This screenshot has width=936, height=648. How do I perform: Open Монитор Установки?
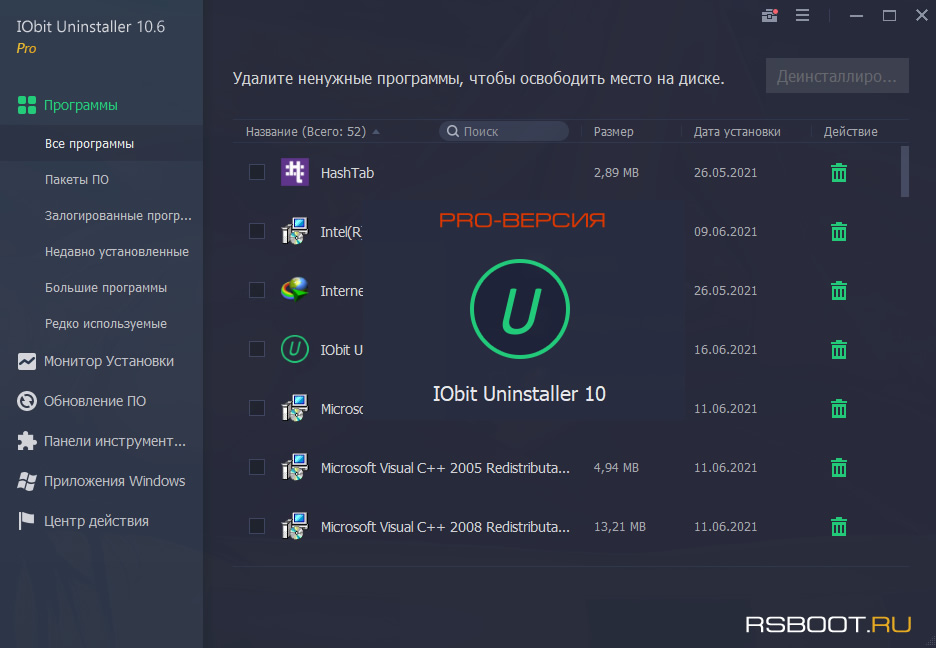[109, 361]
